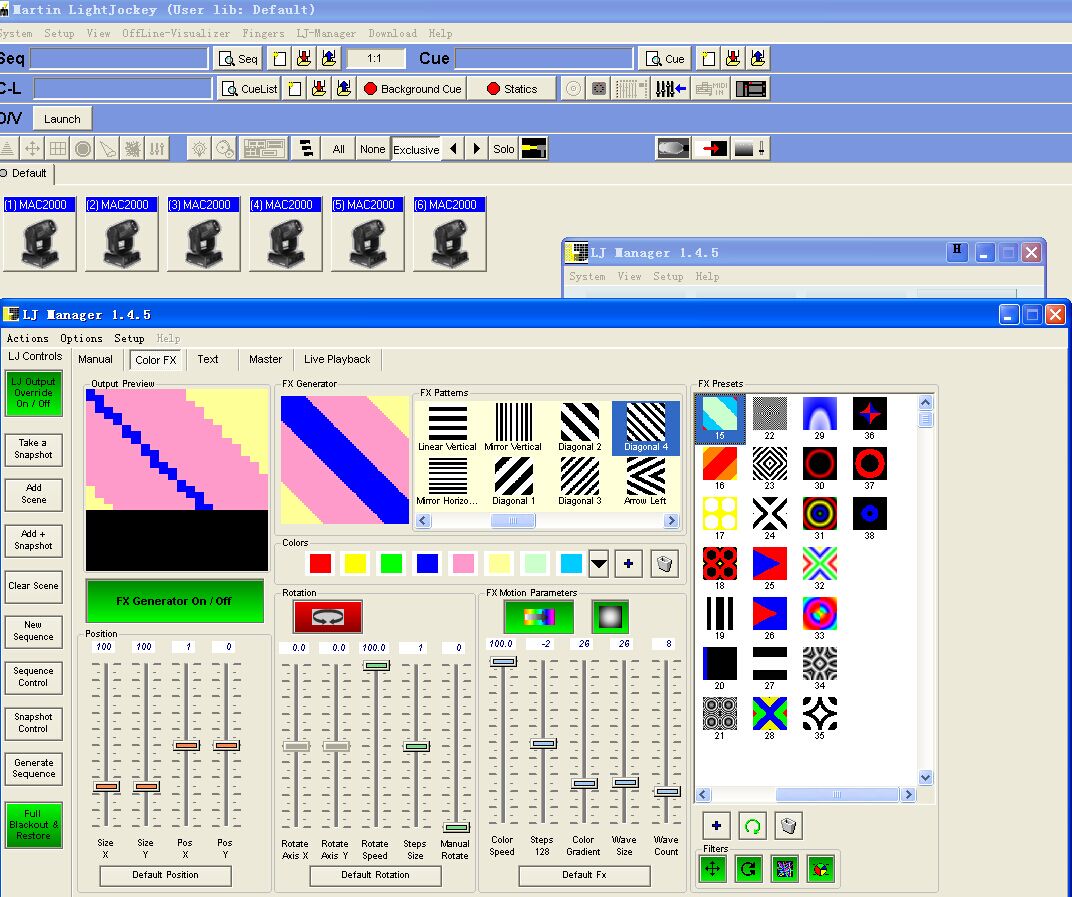Viewport: 1072px width, 897px height.
Task: Click the rotation direction icon button
Action: point(327,617)
